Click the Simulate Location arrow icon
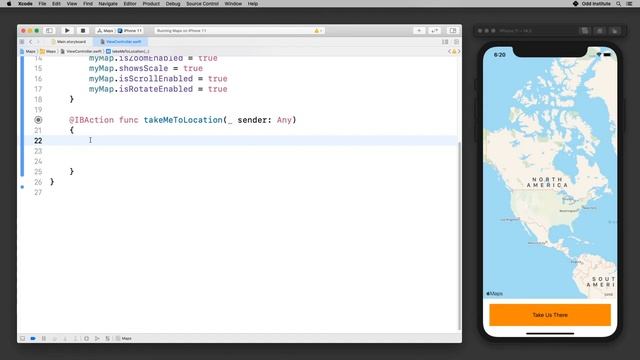This screenshot has height=360, width=640. [97, 338]
